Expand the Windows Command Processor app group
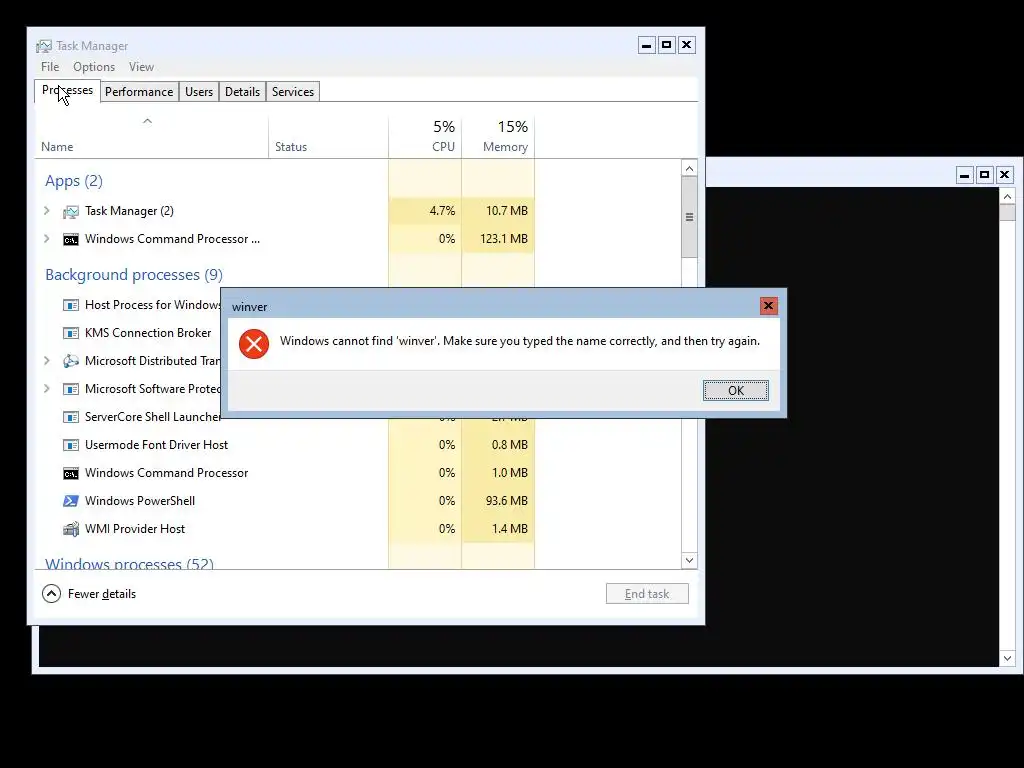 coord(46,238)
